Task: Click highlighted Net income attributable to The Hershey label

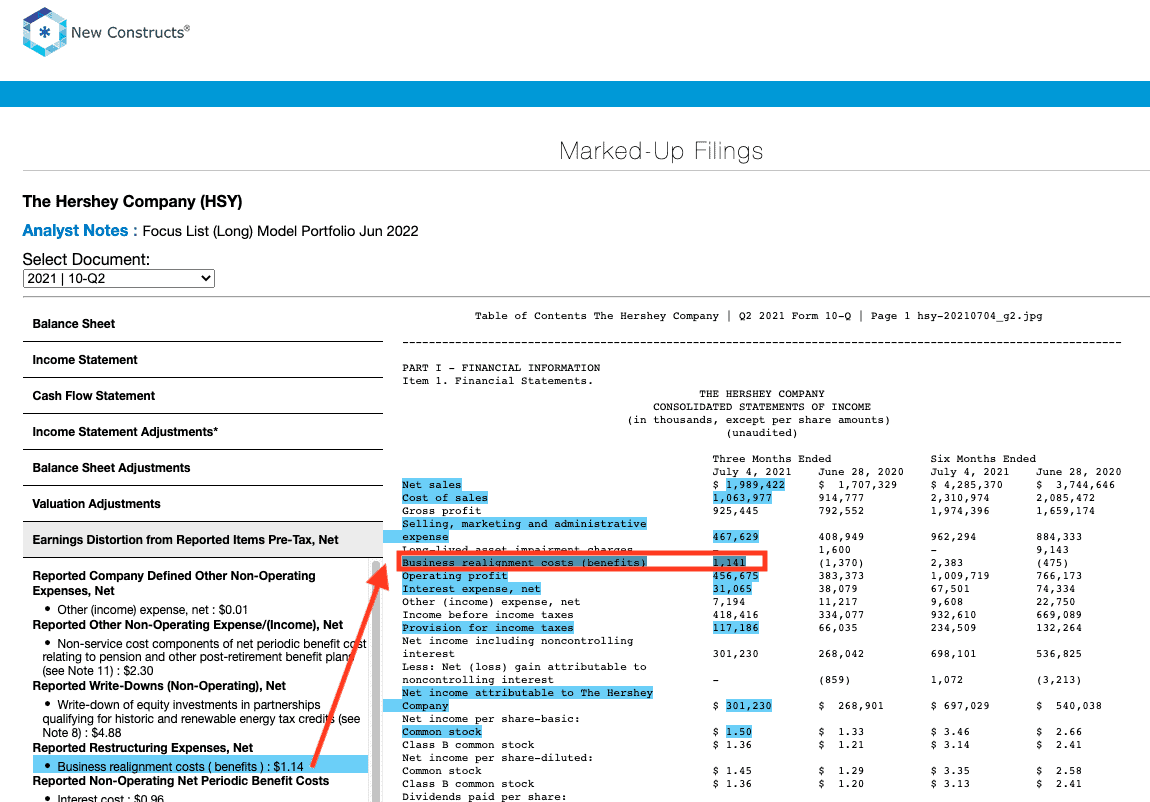Action: [527, 693]
